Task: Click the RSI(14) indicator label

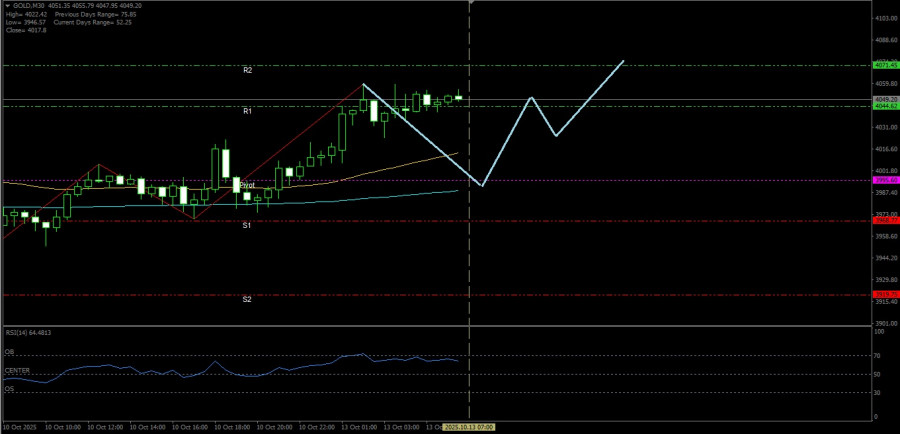Action: tap(27, 334)
